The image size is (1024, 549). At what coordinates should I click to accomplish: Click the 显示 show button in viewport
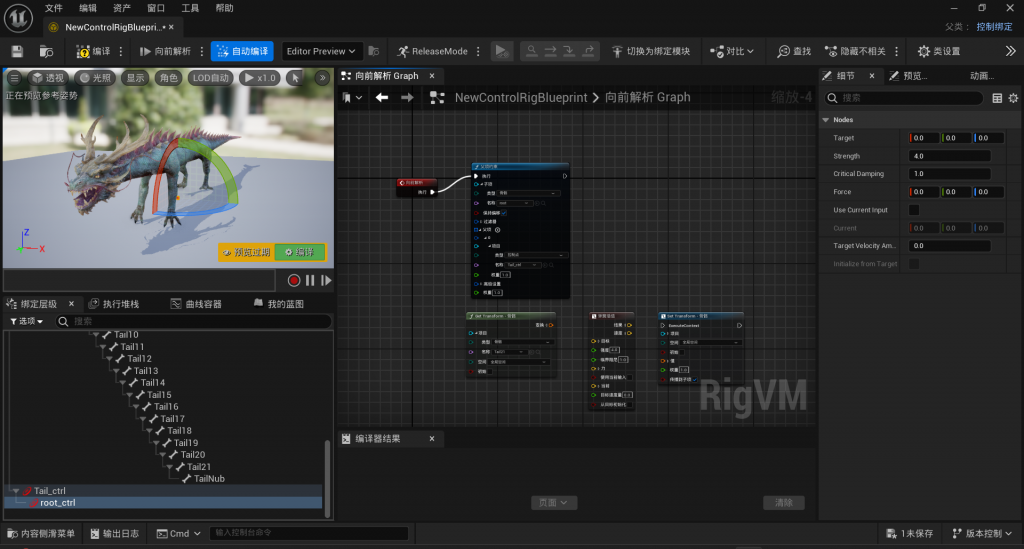(x=135, y=78)
